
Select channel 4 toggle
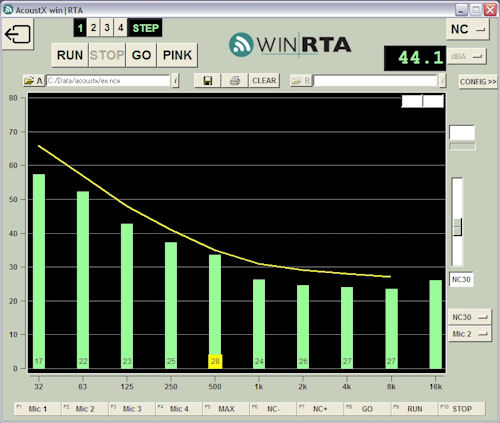click(x=120, y=28)
